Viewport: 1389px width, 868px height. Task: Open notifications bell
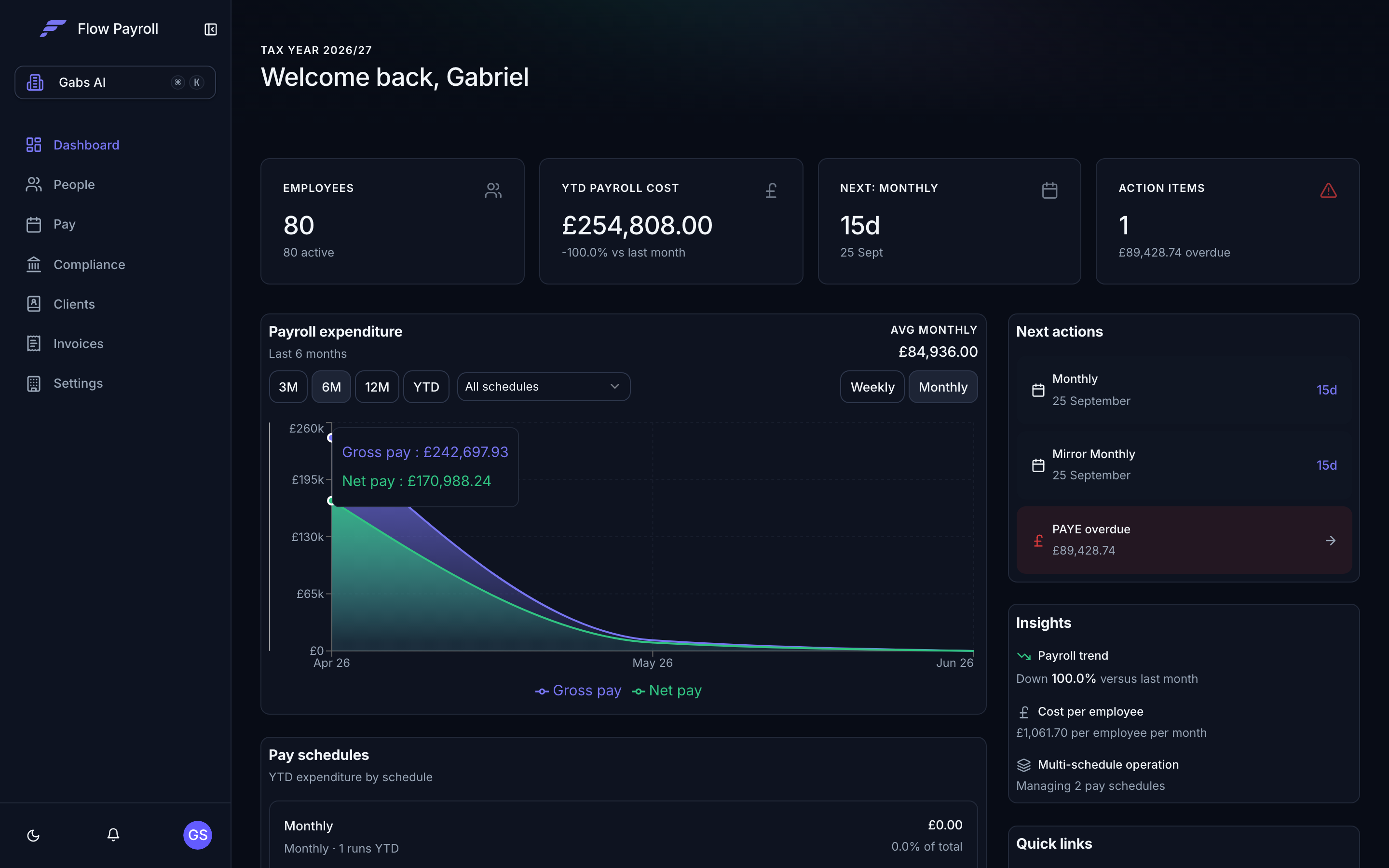[113, 835]
